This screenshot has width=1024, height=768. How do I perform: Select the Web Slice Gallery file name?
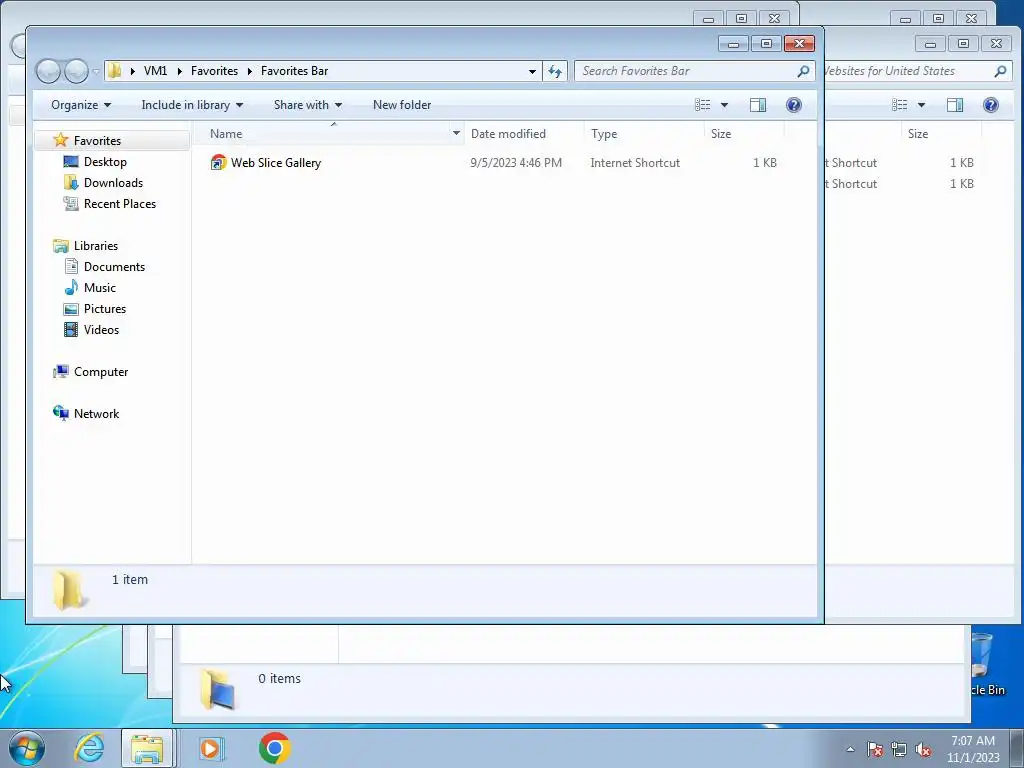point(276,163)
